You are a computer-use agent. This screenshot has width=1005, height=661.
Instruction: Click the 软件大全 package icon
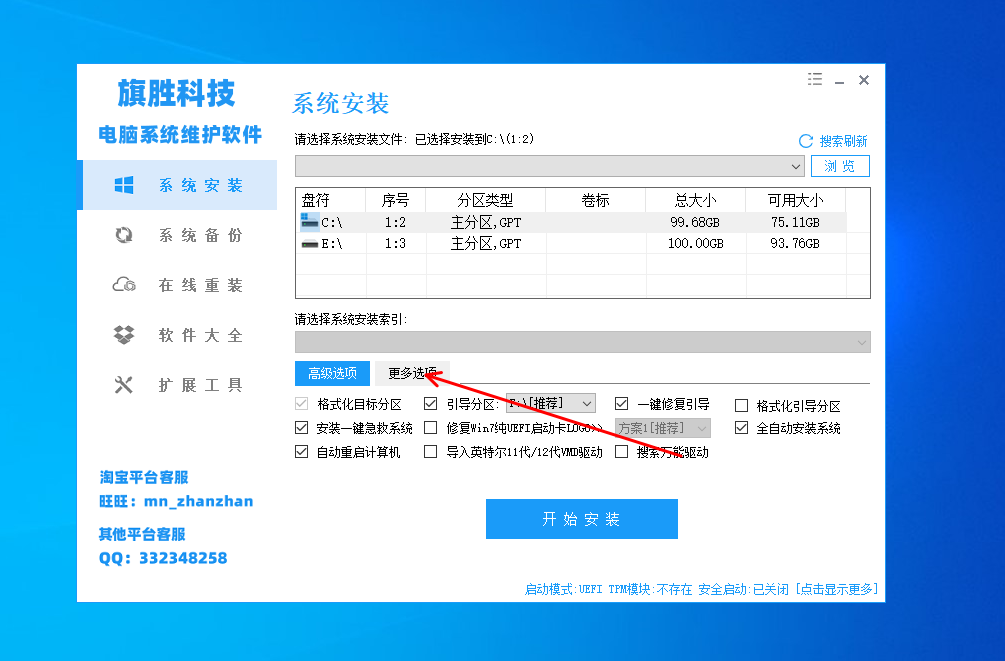click(x=124, y=335)
